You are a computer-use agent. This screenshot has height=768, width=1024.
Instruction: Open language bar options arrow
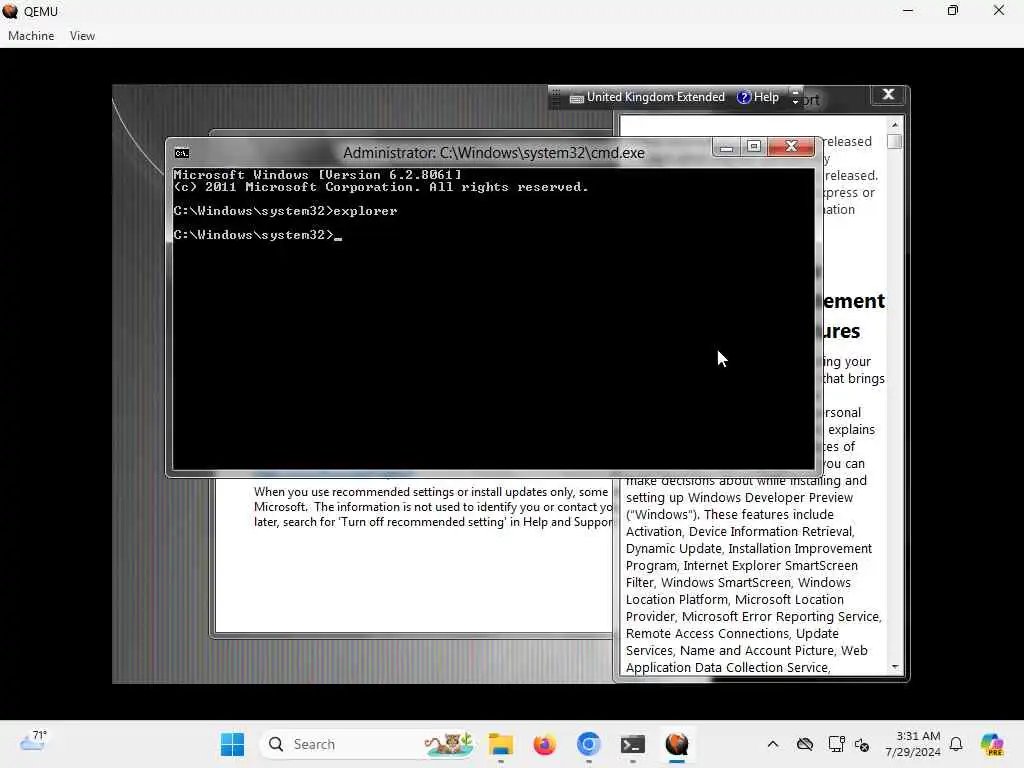tap(795, 97)
